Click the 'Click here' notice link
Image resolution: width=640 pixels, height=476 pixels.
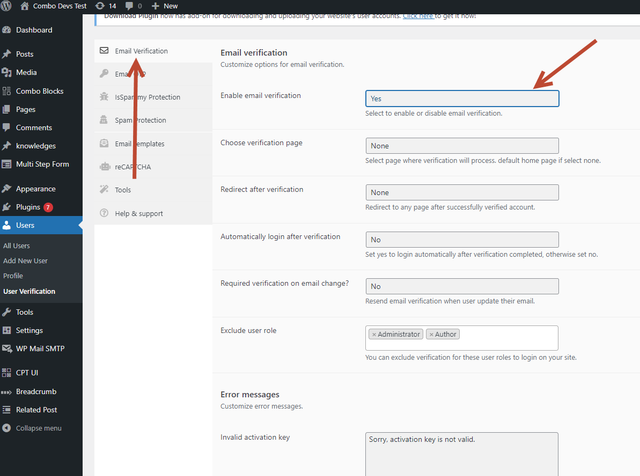(418, 16)
